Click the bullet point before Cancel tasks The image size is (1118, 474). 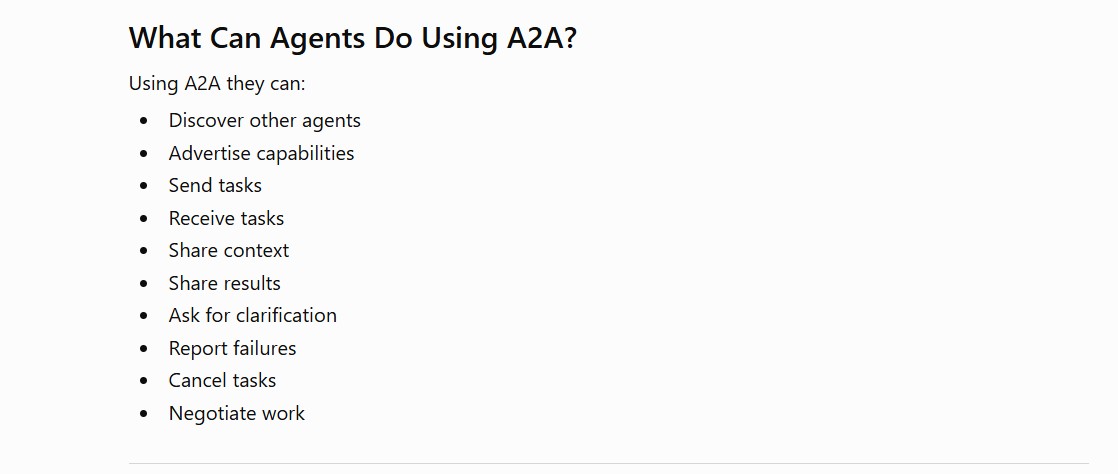pos(145,381)
